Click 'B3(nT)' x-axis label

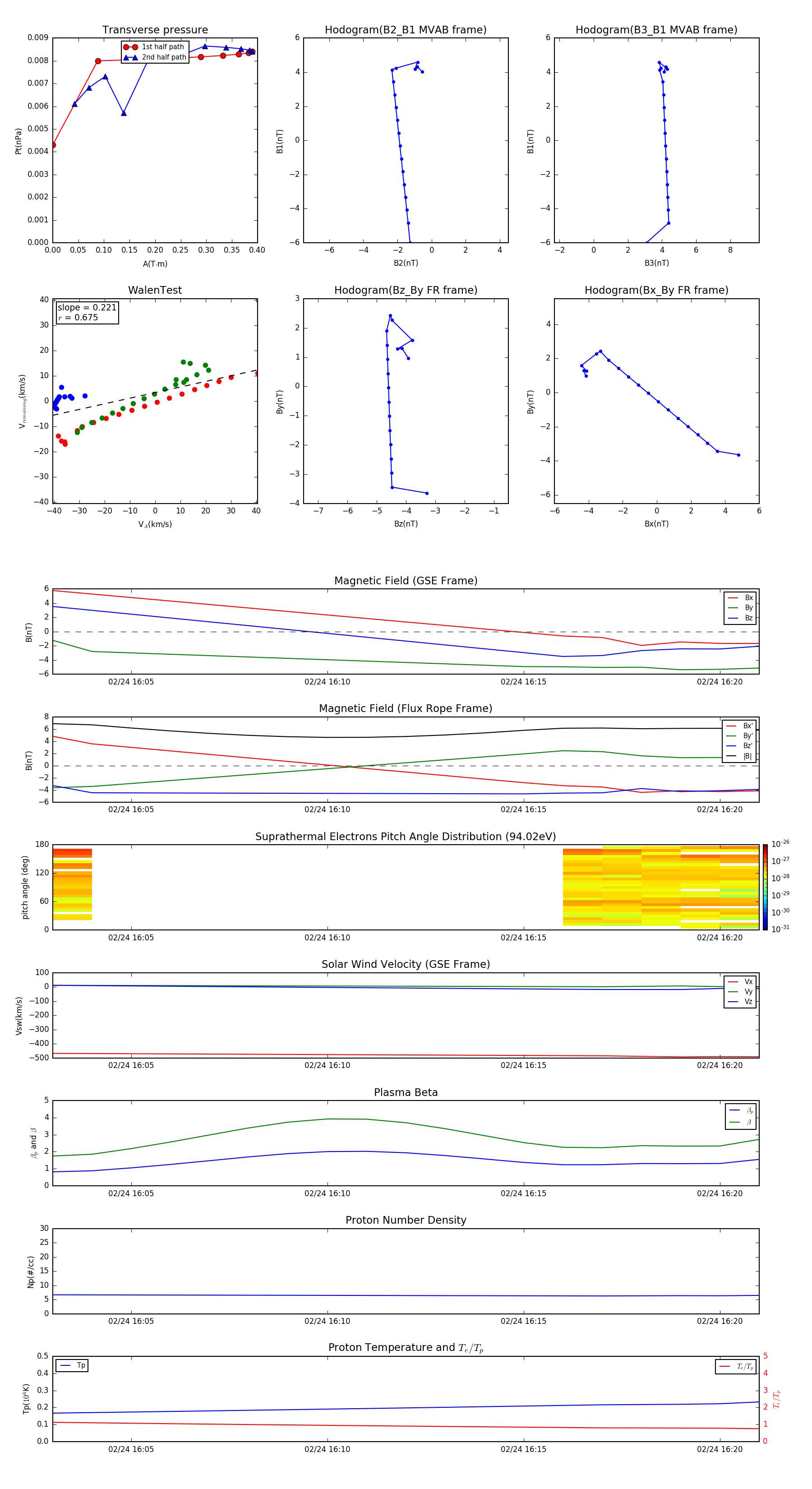pos(656,263)
